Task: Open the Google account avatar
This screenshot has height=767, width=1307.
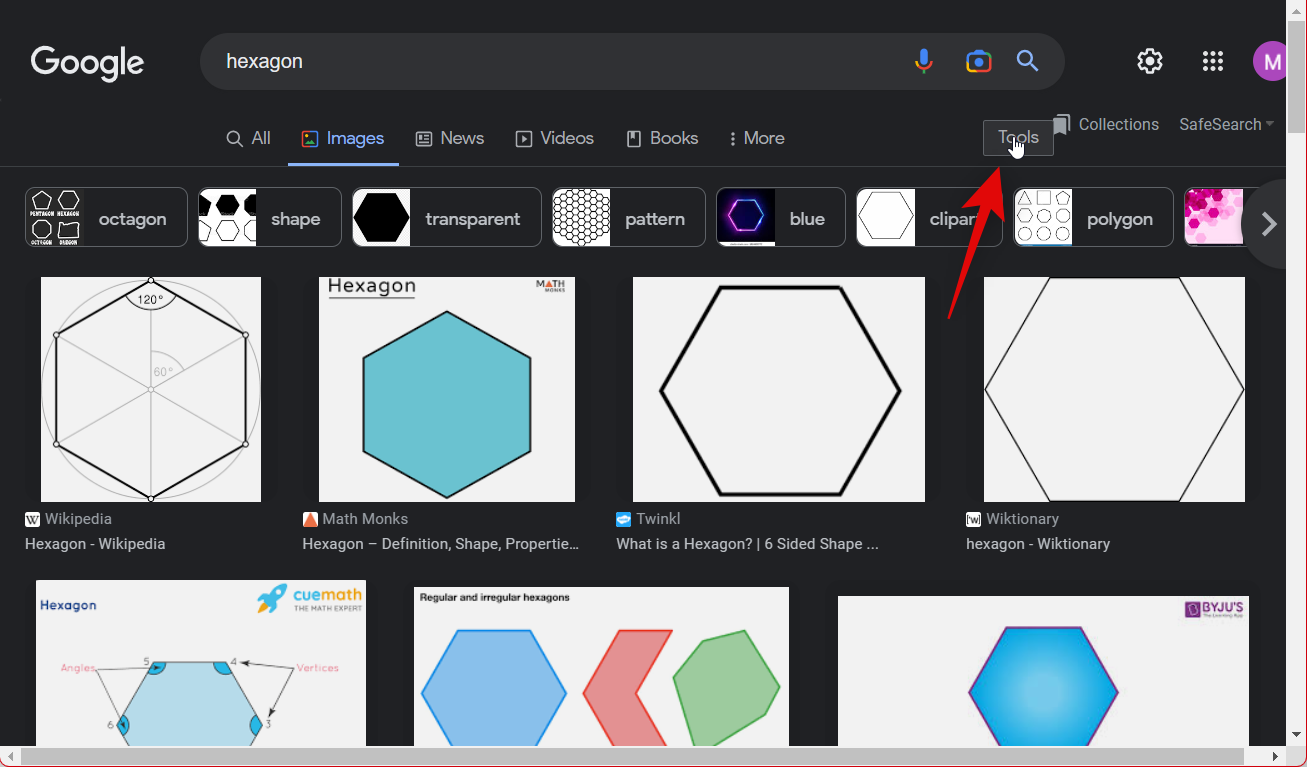Action: point(1269,61)
